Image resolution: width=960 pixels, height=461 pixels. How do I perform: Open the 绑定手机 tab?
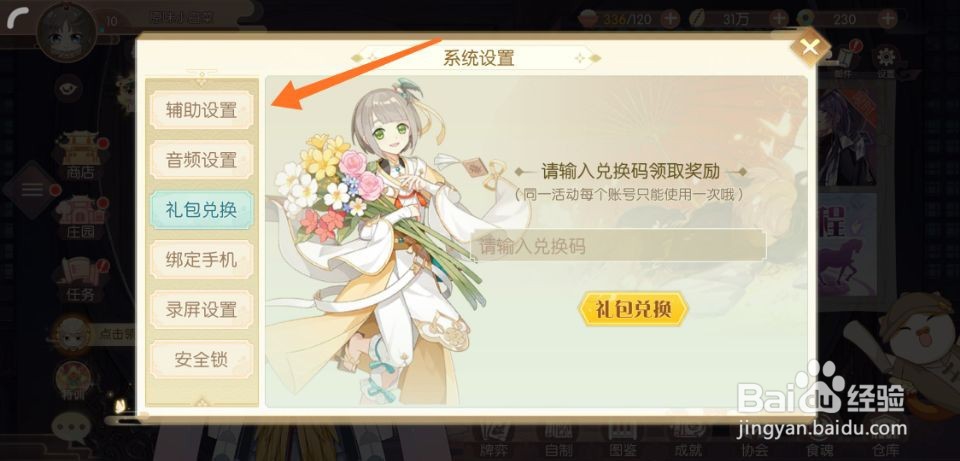tap(201, 260)
